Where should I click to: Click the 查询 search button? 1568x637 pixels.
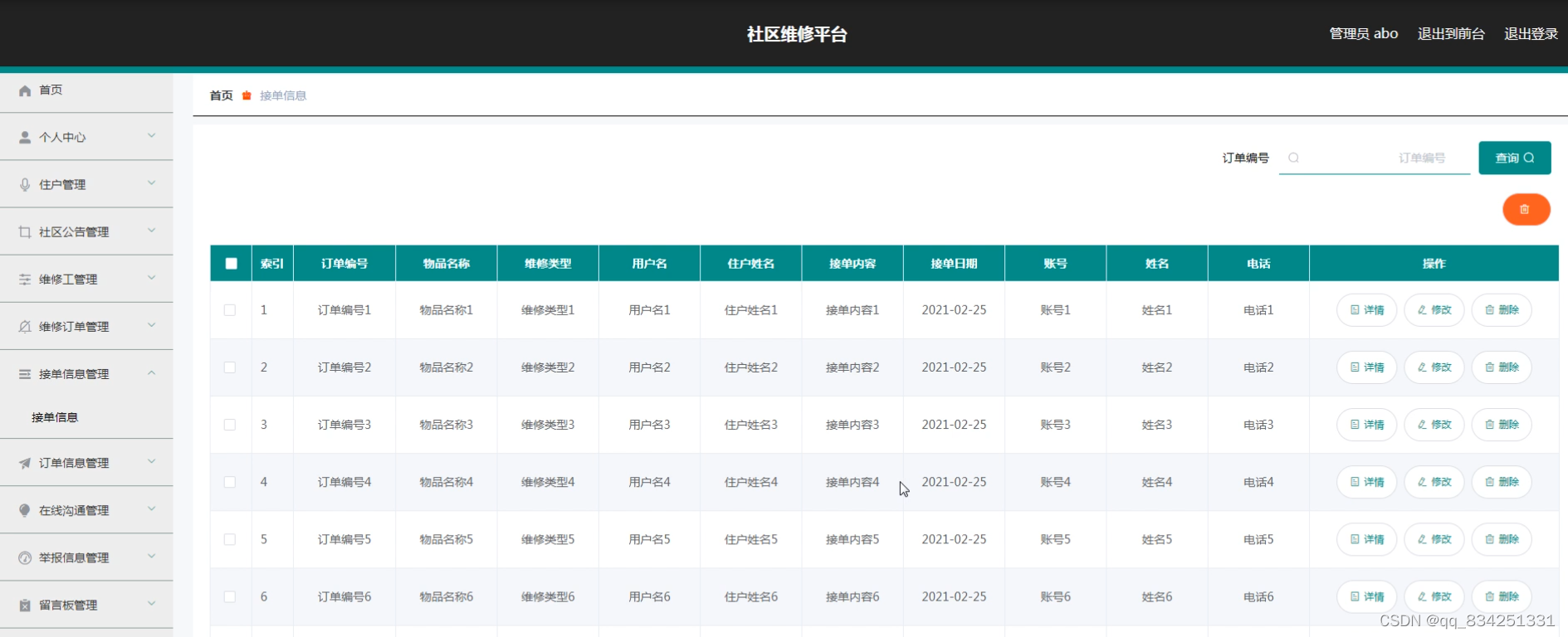[1514, 158]
